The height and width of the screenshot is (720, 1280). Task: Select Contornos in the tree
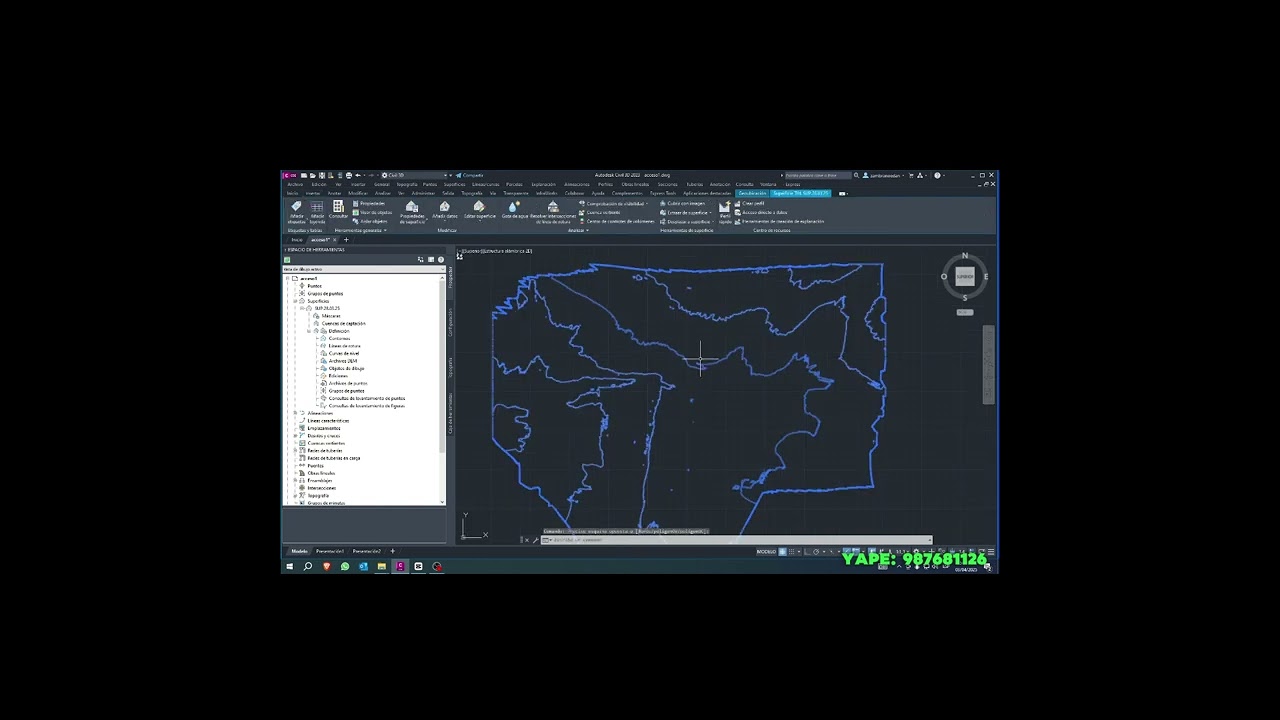(x=339, y=338)
